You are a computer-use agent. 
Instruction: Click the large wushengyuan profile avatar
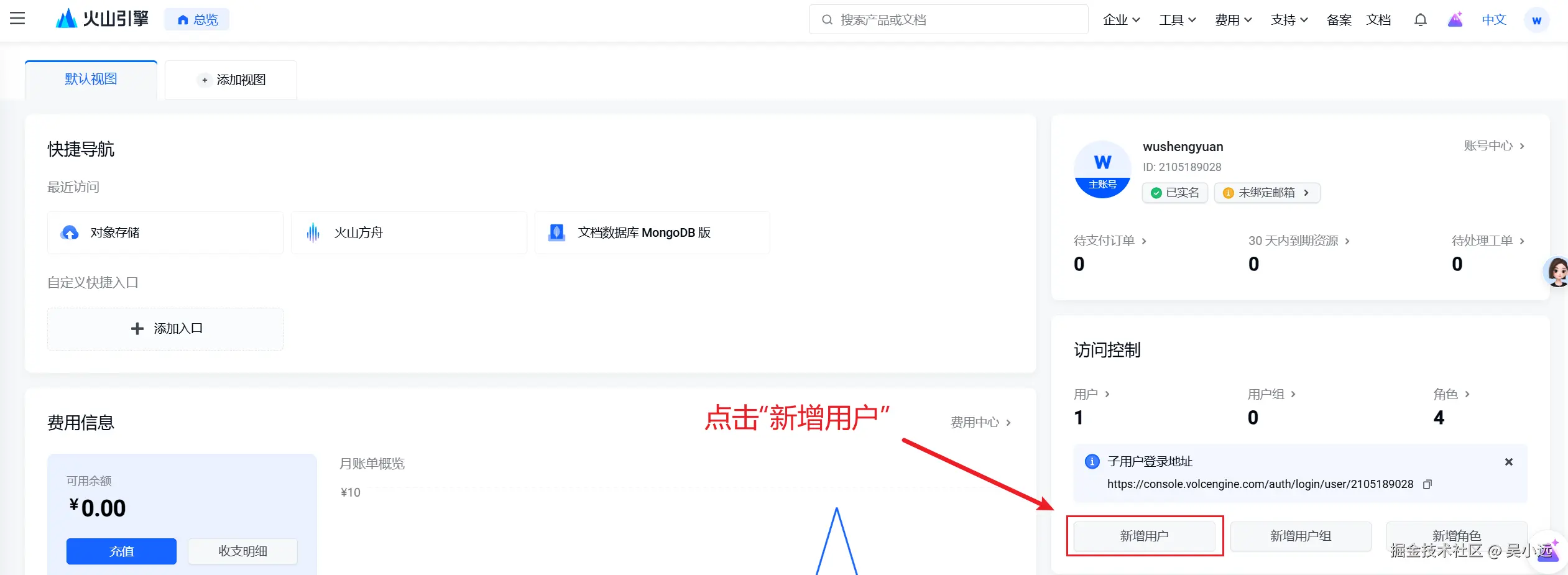click(1102, 170)
